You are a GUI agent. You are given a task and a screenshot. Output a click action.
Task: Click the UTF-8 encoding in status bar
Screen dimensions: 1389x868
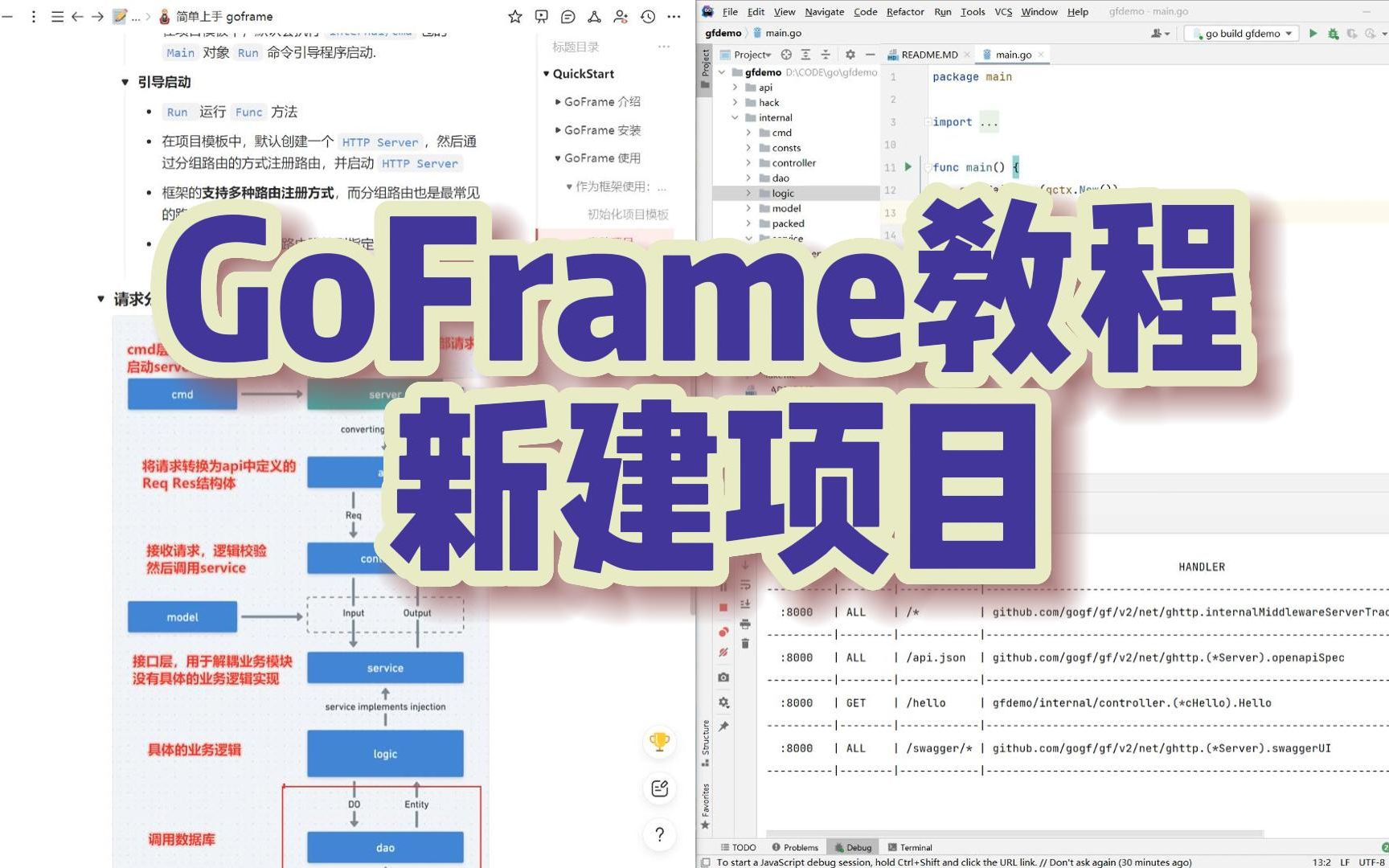1371,862
